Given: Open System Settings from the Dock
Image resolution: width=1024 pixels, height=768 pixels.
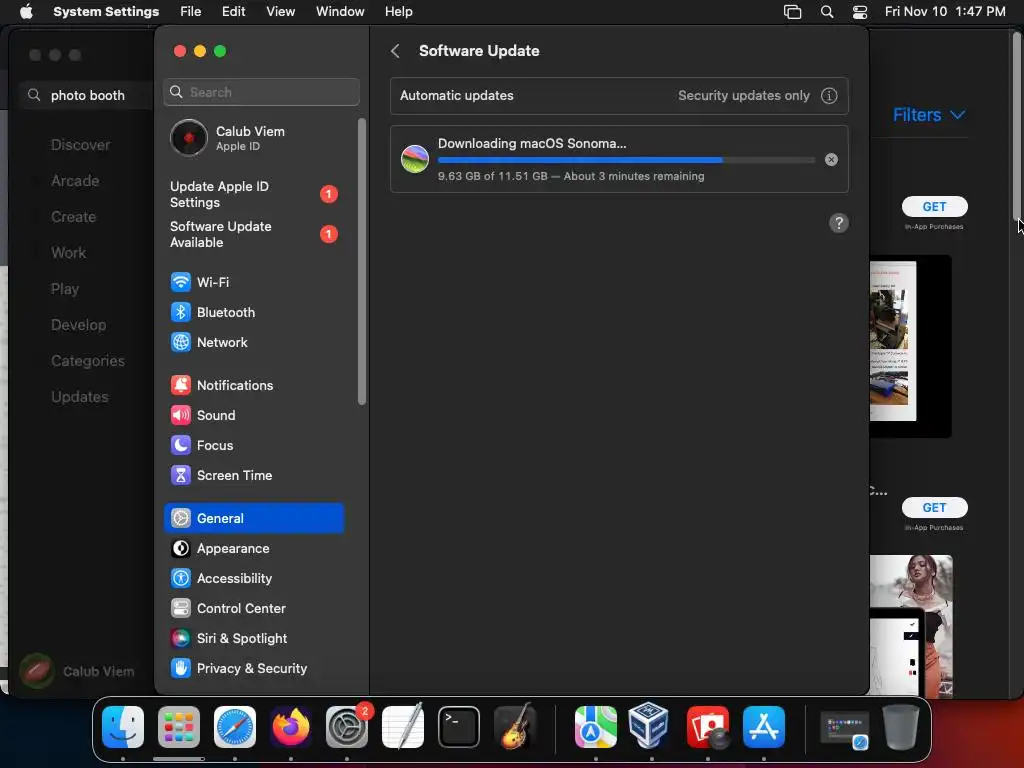Looking at the screenshot, I should point(347,727).
